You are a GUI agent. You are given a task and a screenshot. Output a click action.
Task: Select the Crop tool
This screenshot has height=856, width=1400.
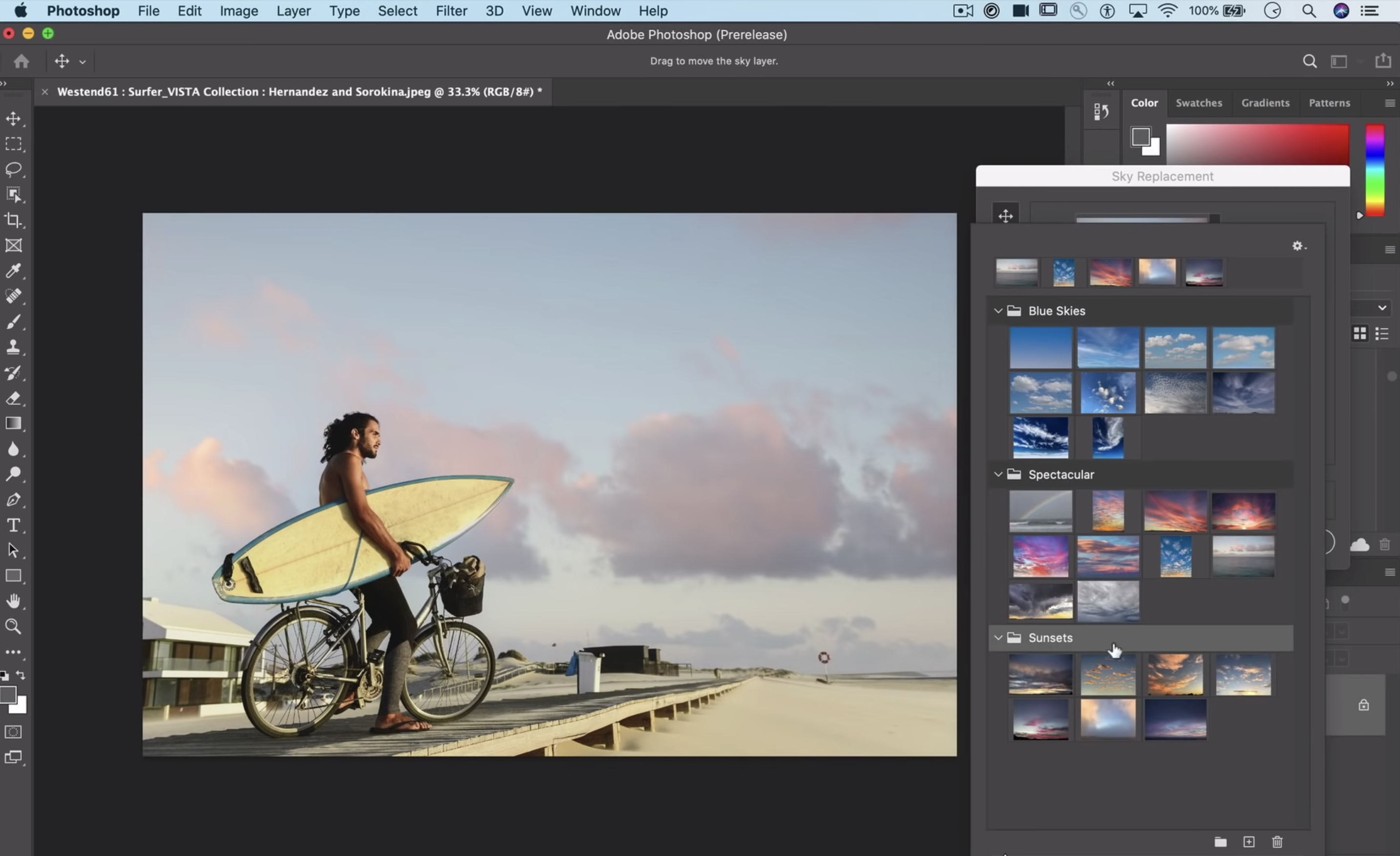click(14, 220)
